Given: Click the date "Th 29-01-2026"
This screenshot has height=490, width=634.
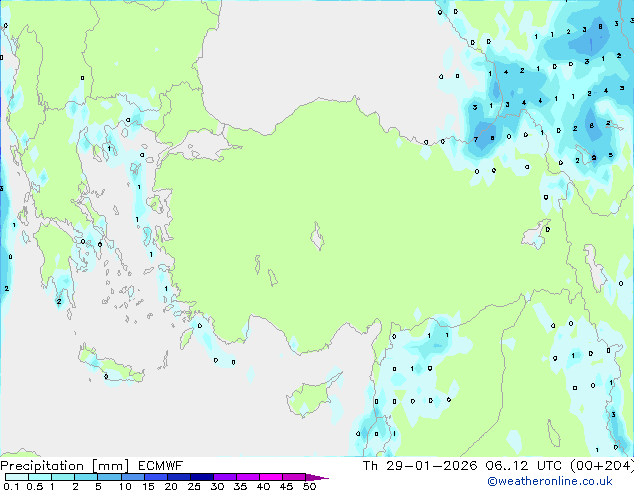Looking at the screenshot, I should tap(420, 466).
